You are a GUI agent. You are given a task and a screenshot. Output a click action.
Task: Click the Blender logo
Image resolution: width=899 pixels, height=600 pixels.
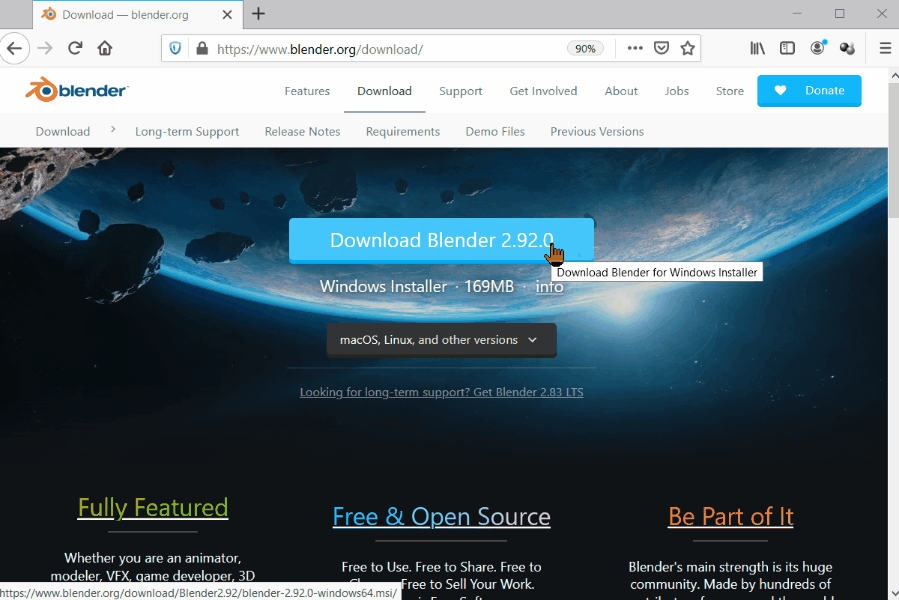(x=77, y=90)
